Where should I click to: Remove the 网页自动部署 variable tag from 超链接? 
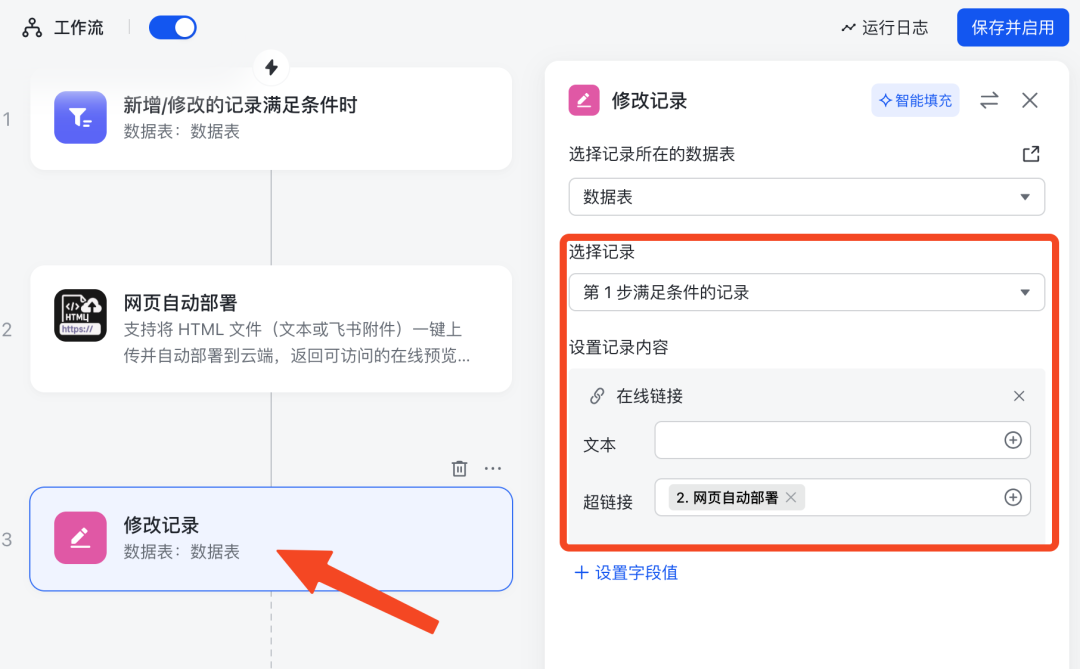(x=789, y=497)
